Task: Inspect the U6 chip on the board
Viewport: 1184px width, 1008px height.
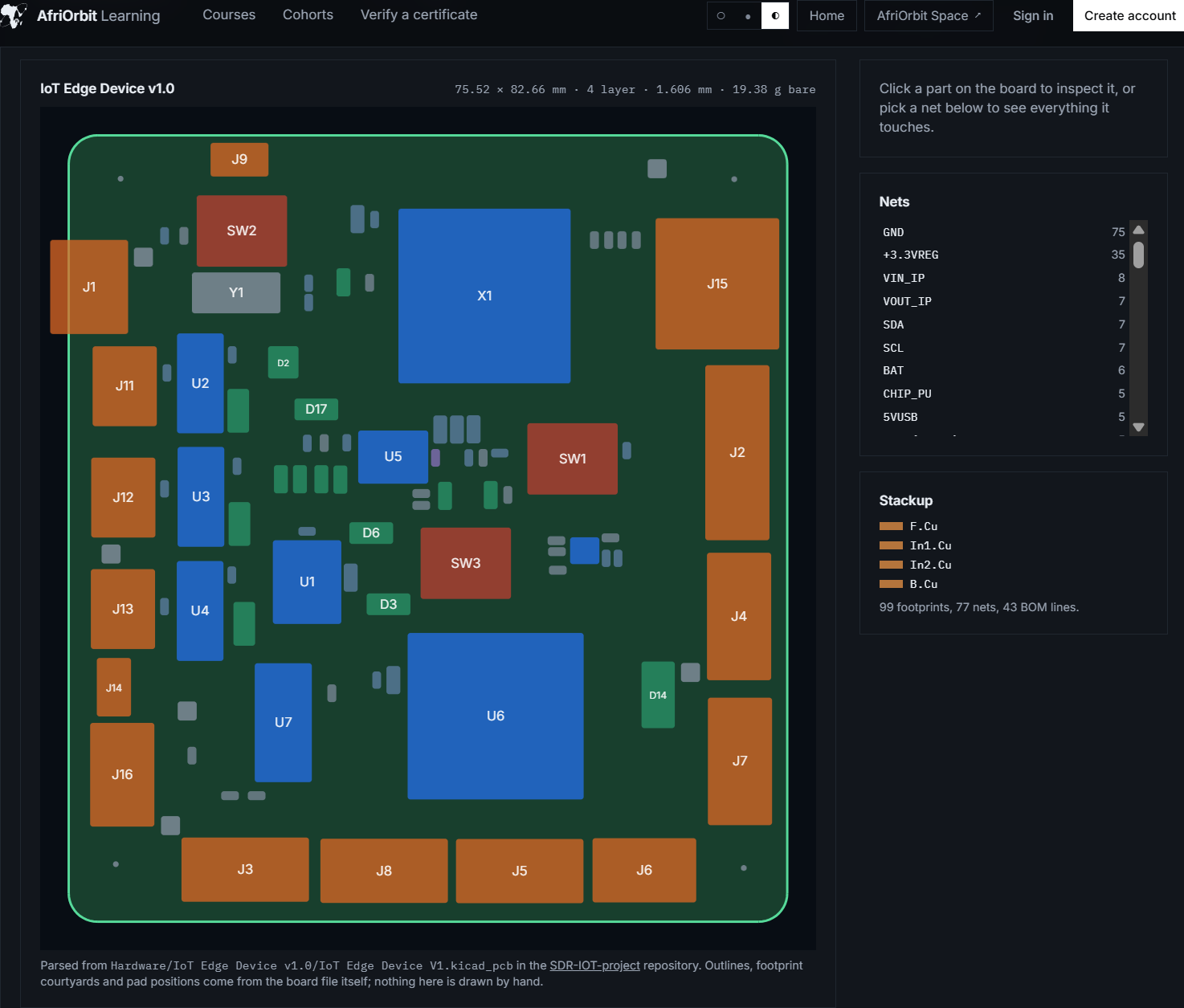Action: click(496, 716)
